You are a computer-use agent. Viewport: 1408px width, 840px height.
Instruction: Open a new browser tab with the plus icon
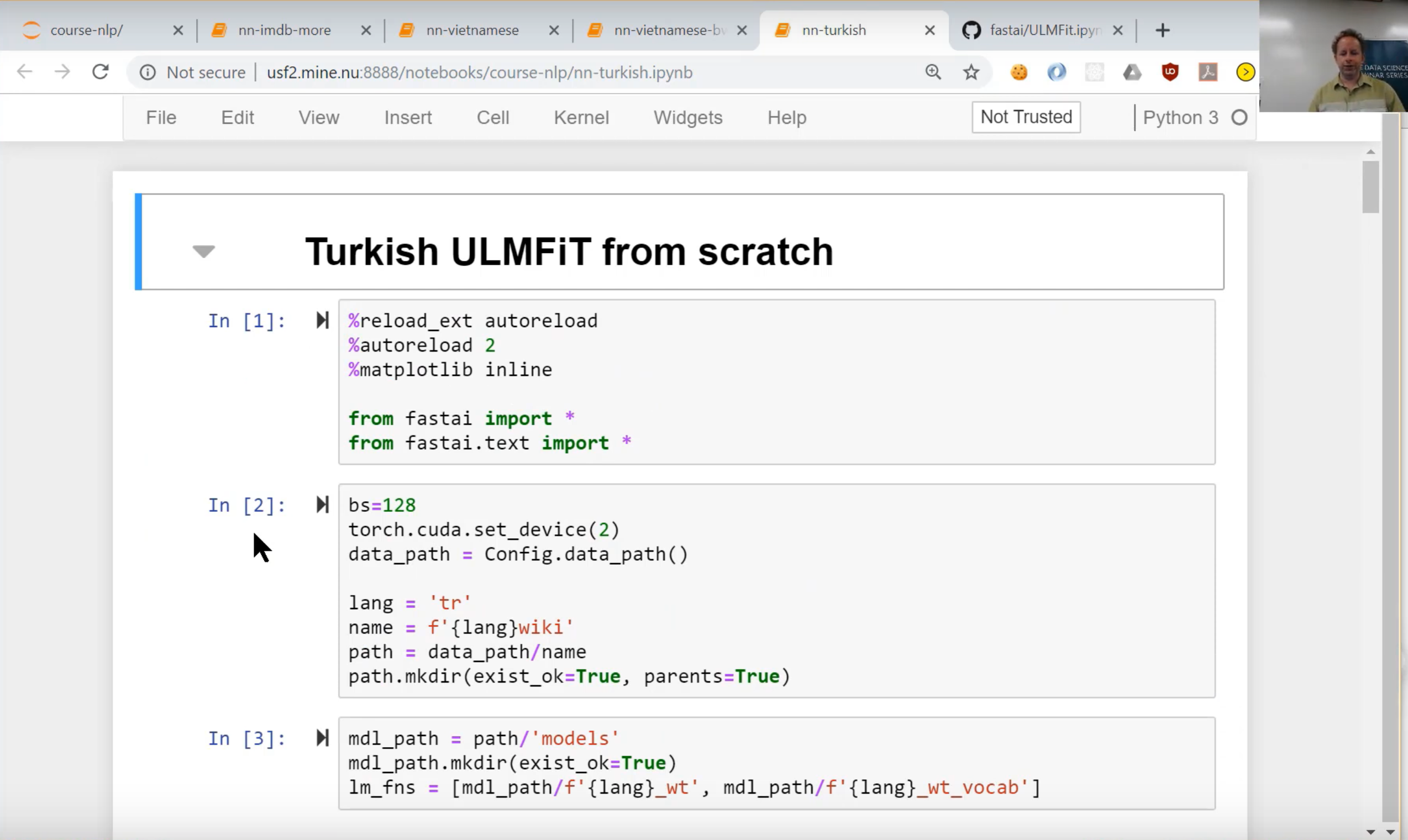coord(1163,30)
